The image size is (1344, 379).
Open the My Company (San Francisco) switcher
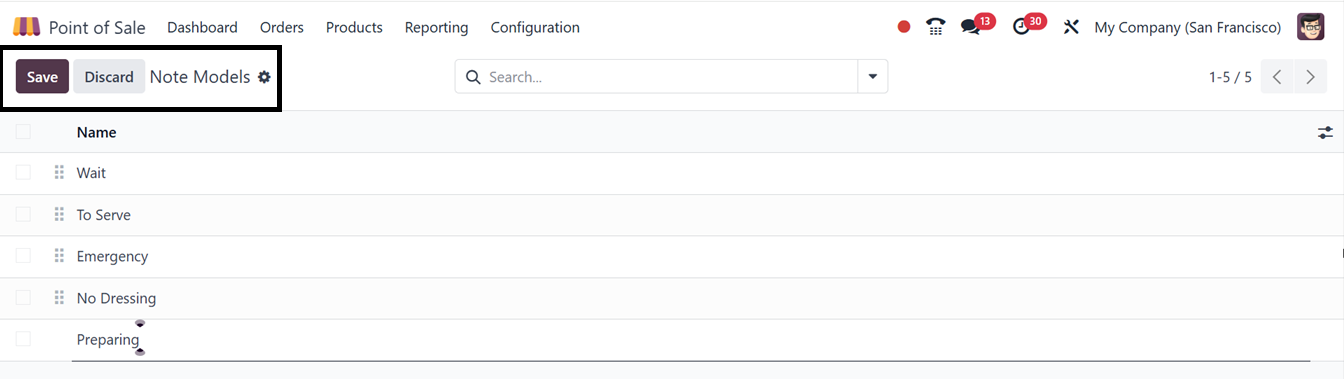(1188, 27)
